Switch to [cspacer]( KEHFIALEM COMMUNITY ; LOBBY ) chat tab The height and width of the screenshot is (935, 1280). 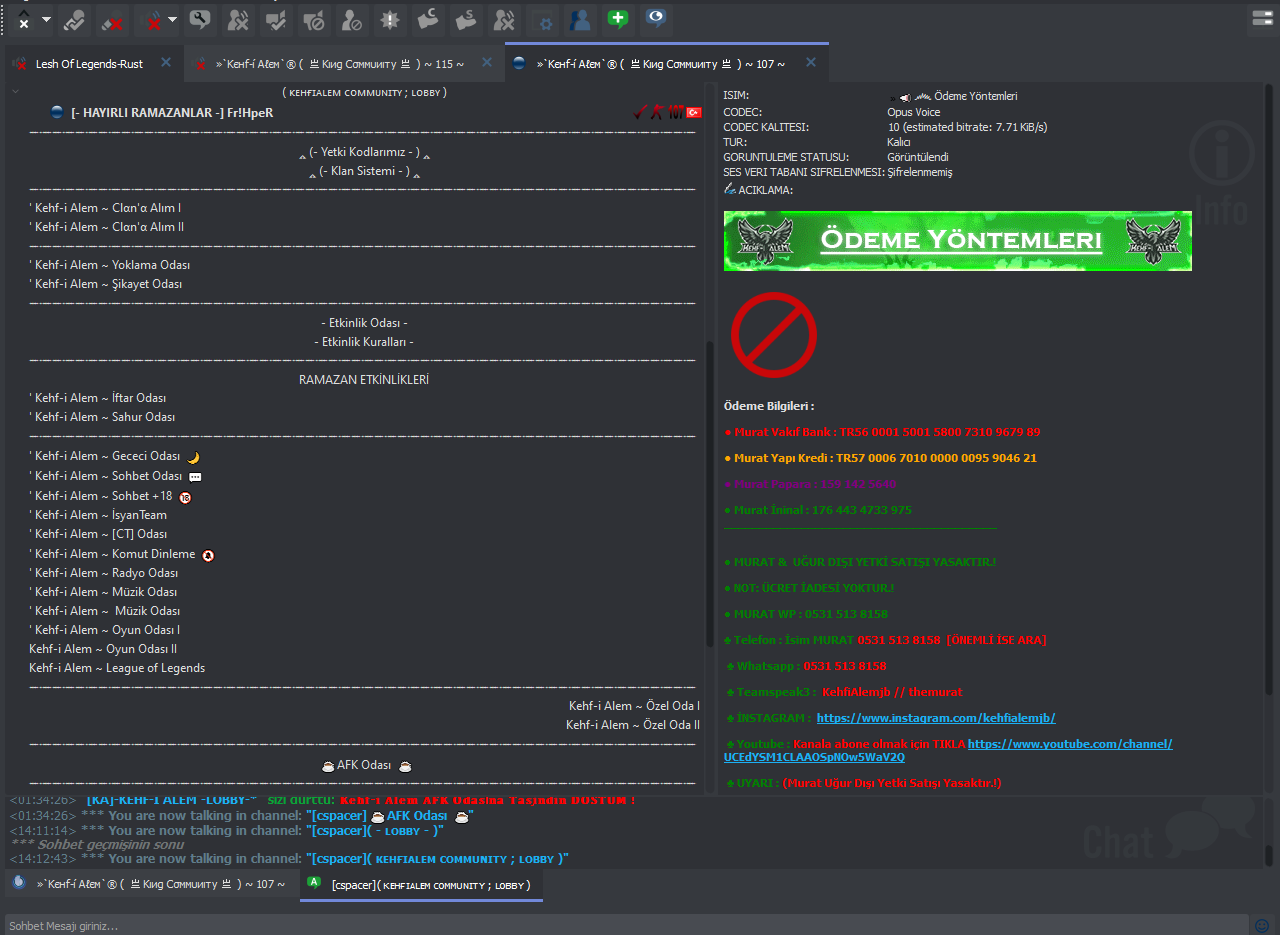pos(421,885)
